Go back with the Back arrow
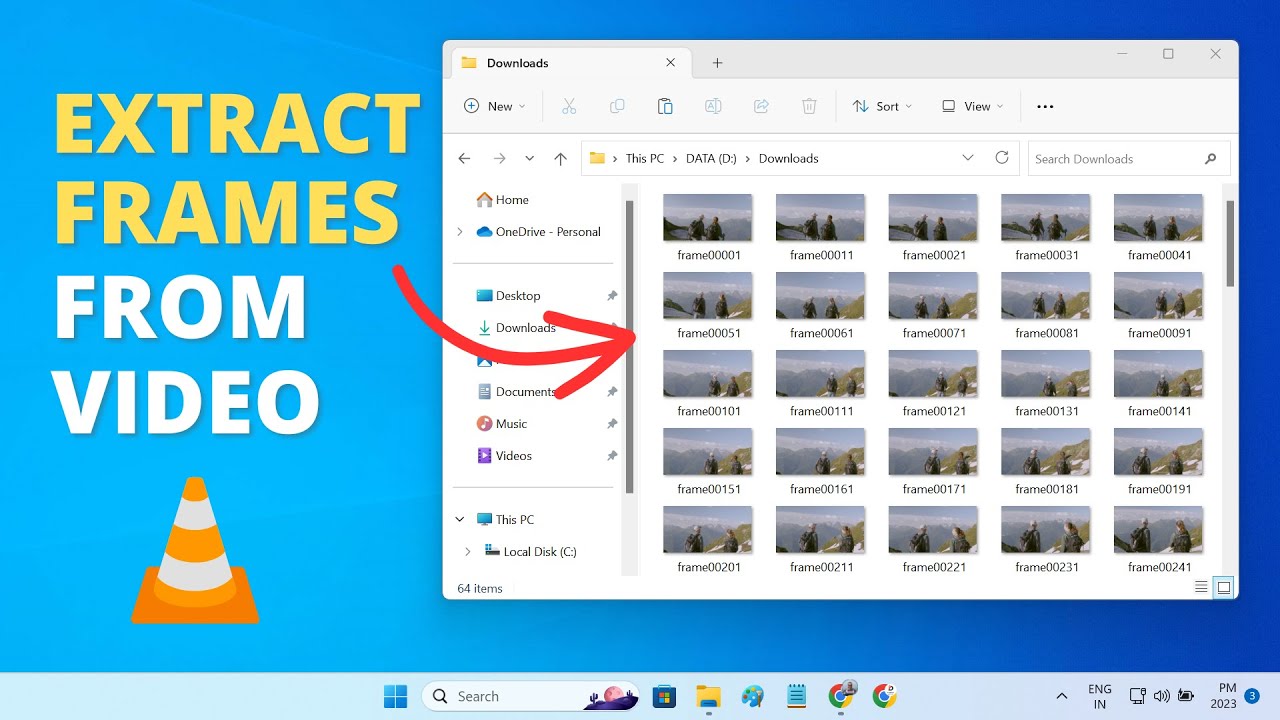This screenshot has width=1280, height=720. coord(464,158)
